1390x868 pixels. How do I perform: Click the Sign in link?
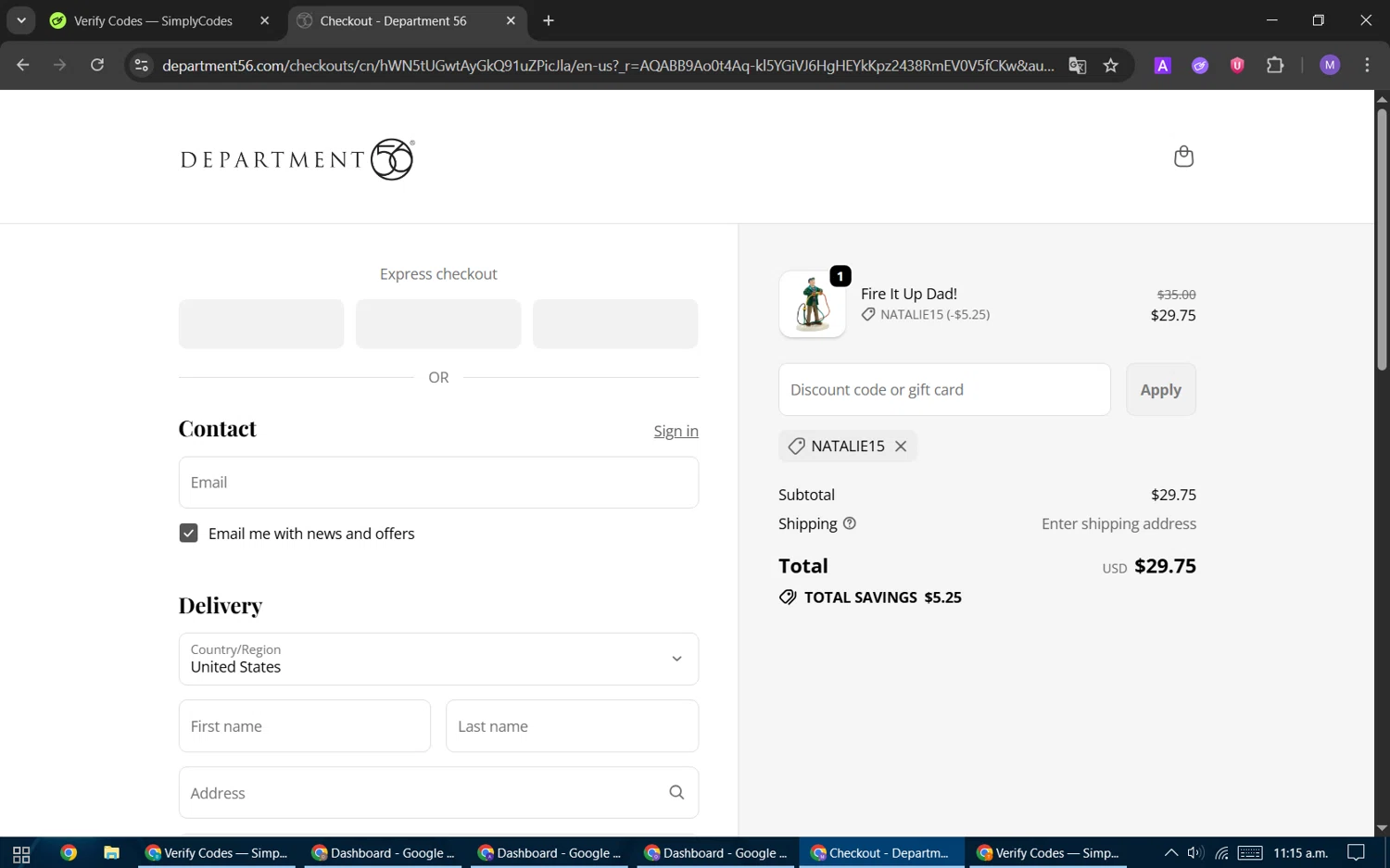(x=676, y=431)
